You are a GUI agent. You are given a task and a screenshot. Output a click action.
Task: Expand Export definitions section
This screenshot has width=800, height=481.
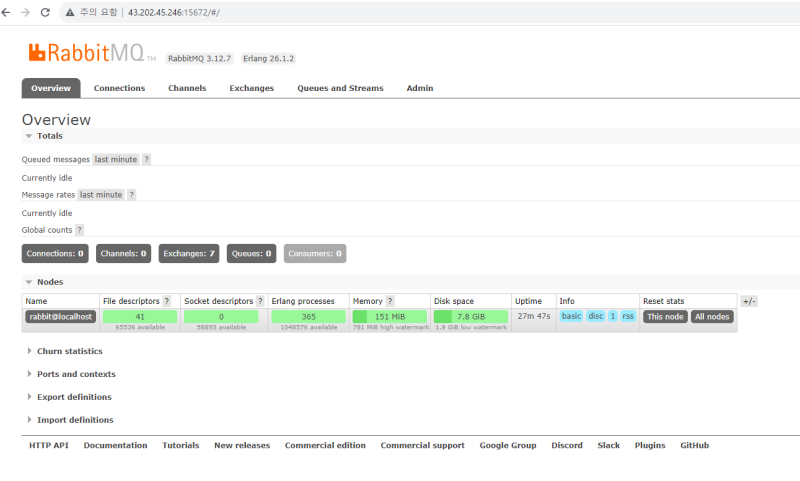pyautogui.click(x=74, y=397)
